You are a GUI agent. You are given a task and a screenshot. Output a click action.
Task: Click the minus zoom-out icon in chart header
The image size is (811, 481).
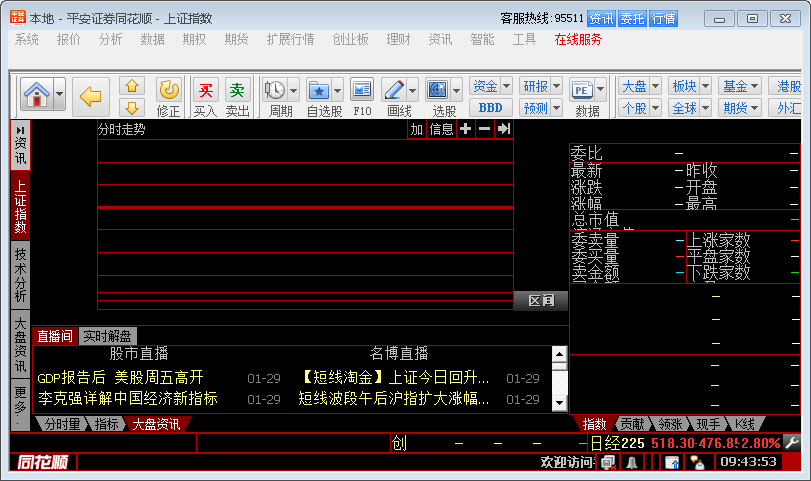485,129
